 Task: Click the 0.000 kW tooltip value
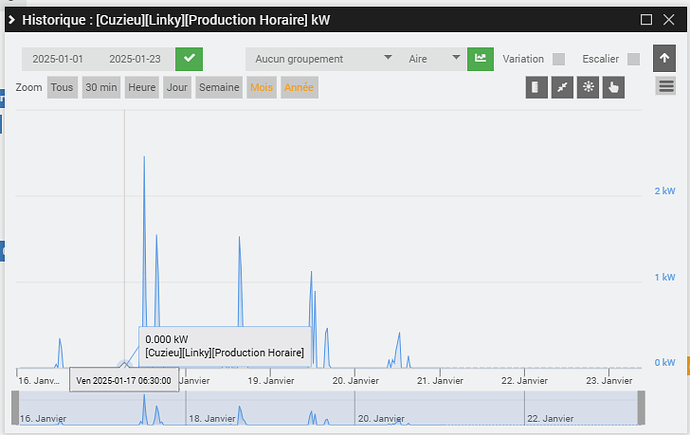[167, 339]
